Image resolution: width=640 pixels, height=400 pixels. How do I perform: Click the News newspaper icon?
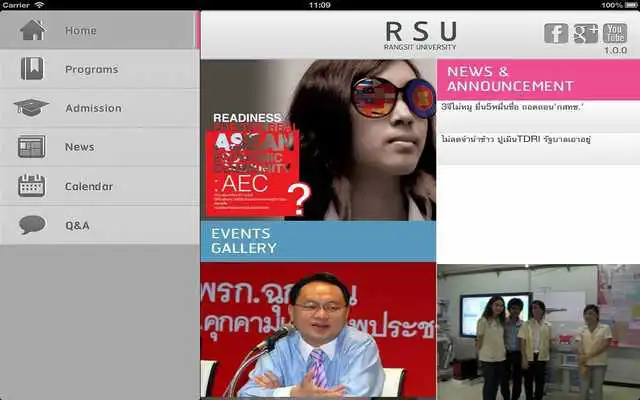[32, 147]
